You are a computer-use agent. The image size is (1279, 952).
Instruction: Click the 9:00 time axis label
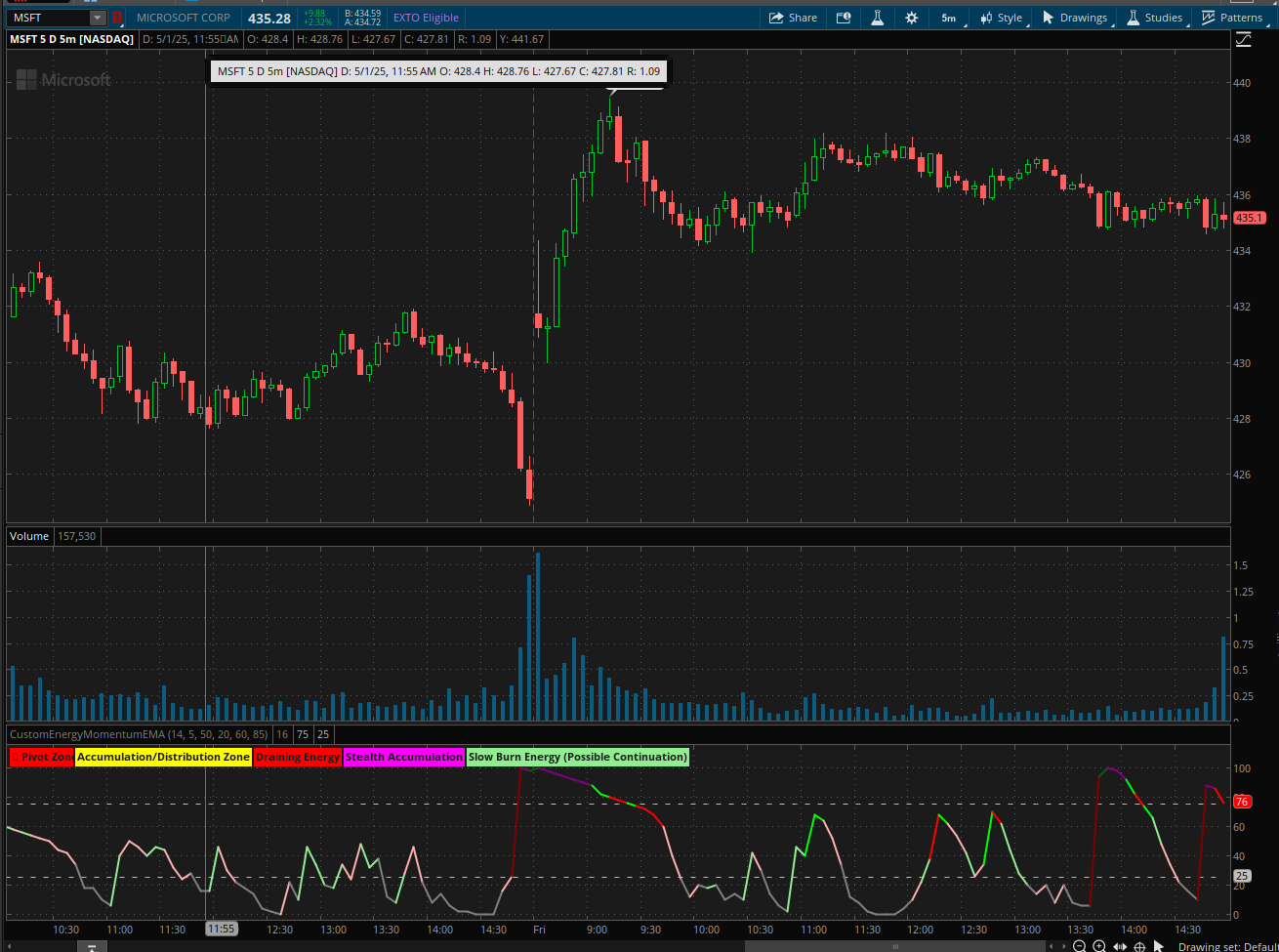pos(597,930)
